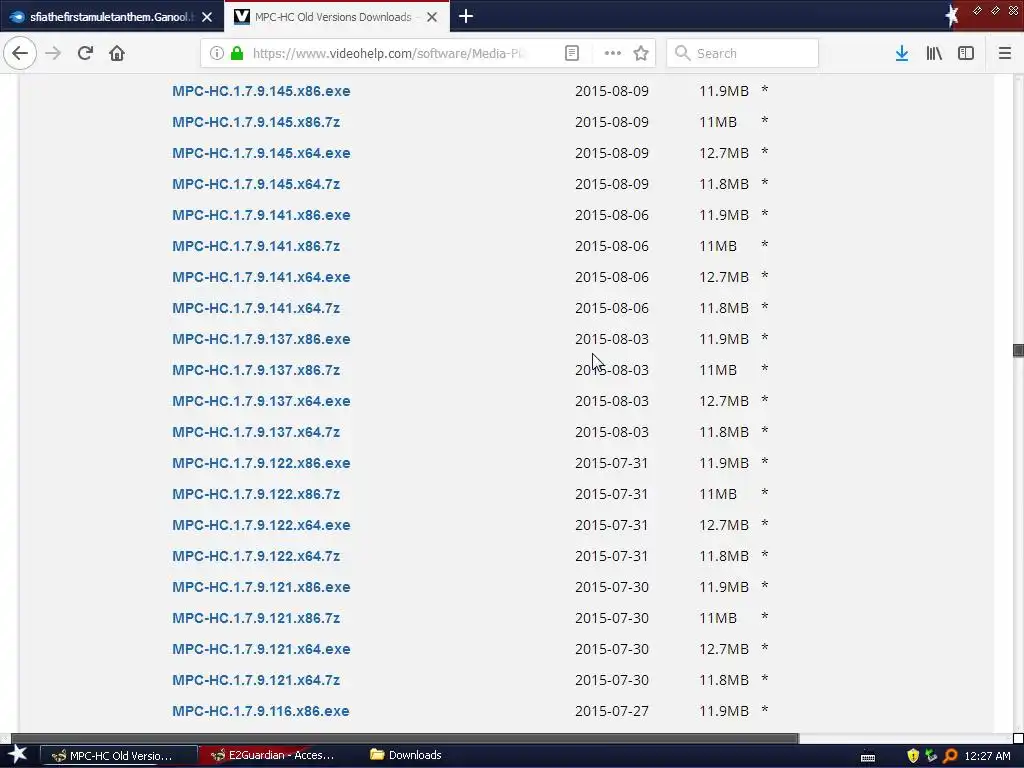This screenshot has width=1024, height=768.
Task: Show site information icon in address bar
Action: point(217,53)
